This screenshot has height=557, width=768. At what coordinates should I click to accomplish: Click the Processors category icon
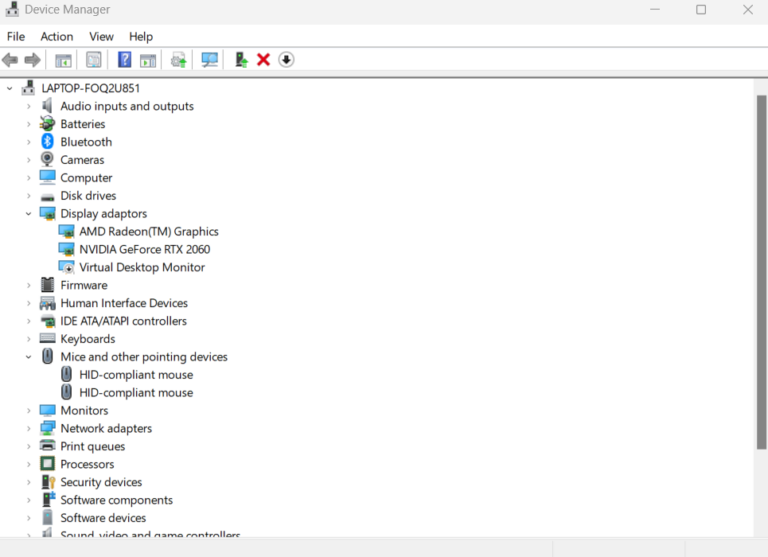[48, 464]
